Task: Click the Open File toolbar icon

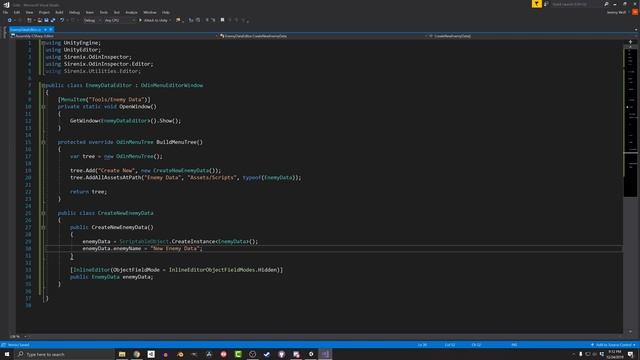Action: [40, 20]
